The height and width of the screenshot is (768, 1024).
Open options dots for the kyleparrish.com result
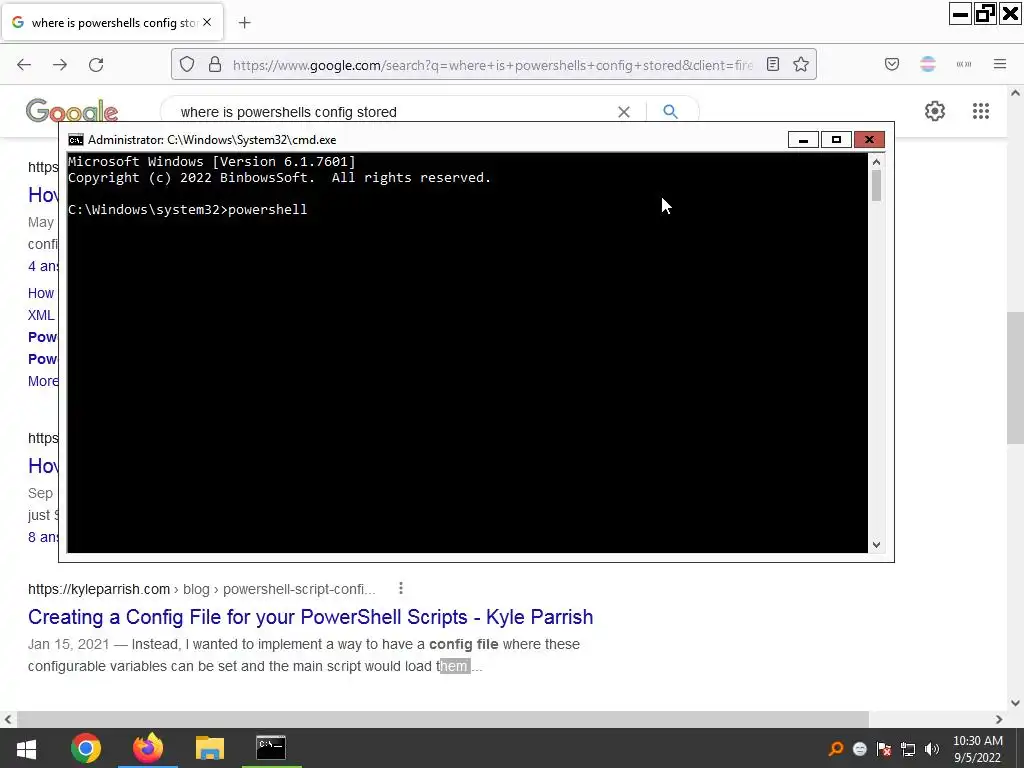[401, 588]
